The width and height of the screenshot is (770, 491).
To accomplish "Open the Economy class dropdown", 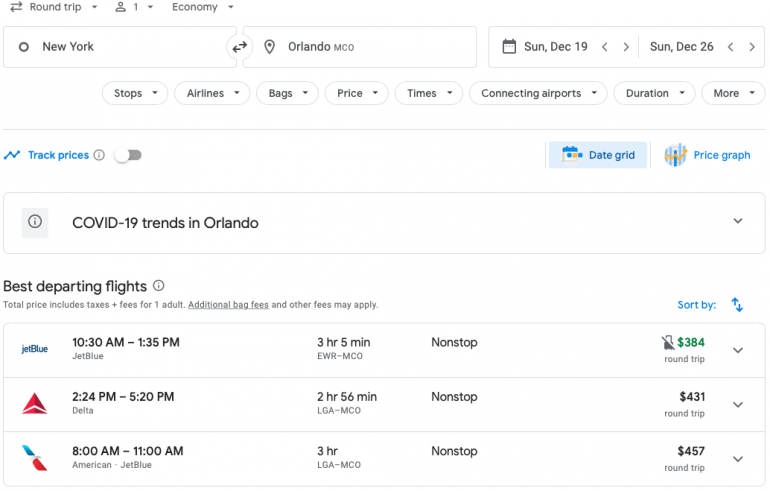I will pyautogui.click(x=202, y=7).
